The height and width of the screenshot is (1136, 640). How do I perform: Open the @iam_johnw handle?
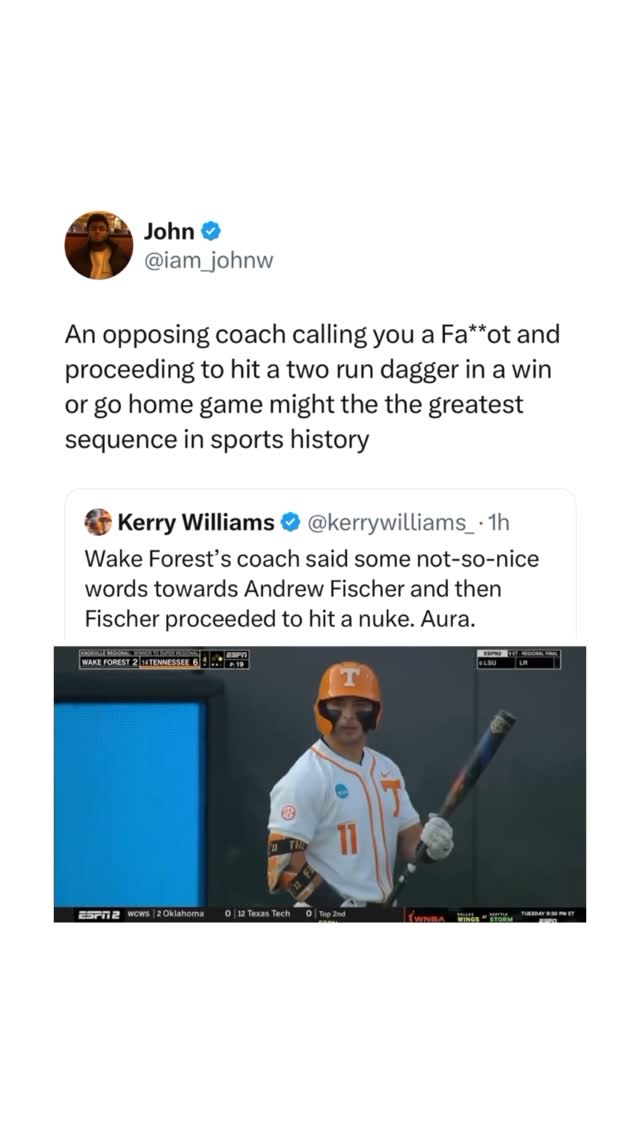(x=208, y=261)
